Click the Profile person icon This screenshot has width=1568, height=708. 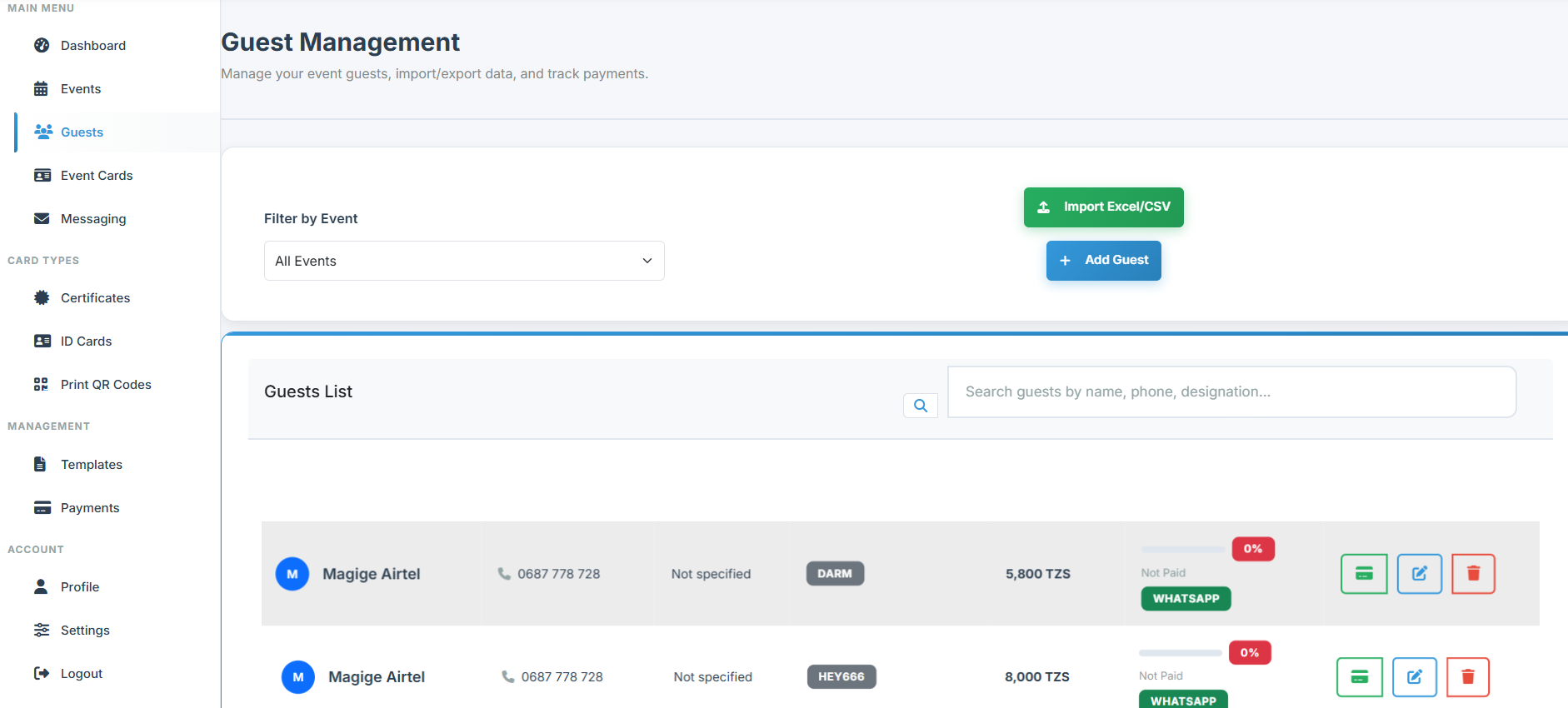(x=41, y=586)
